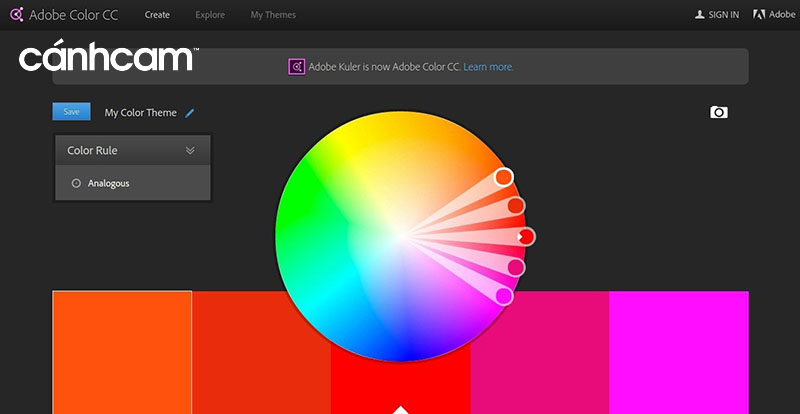Click the Adobe Color CC title text
The image size is (800, 414).
pyautogui.click(x=73, y=15)
